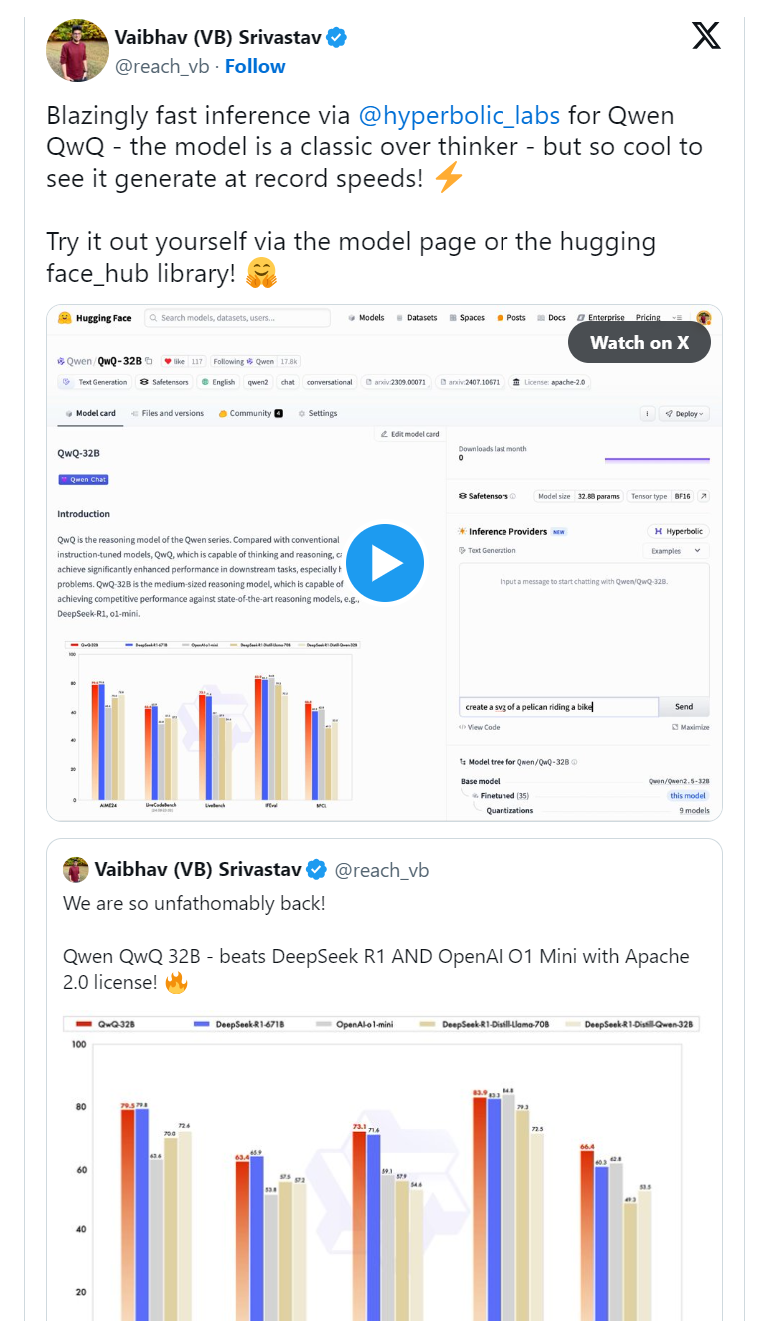Open Vaibhav Srivastav's profile picture at the top
This screenshot has height=1321, width=766.
[x=77, y=50]
